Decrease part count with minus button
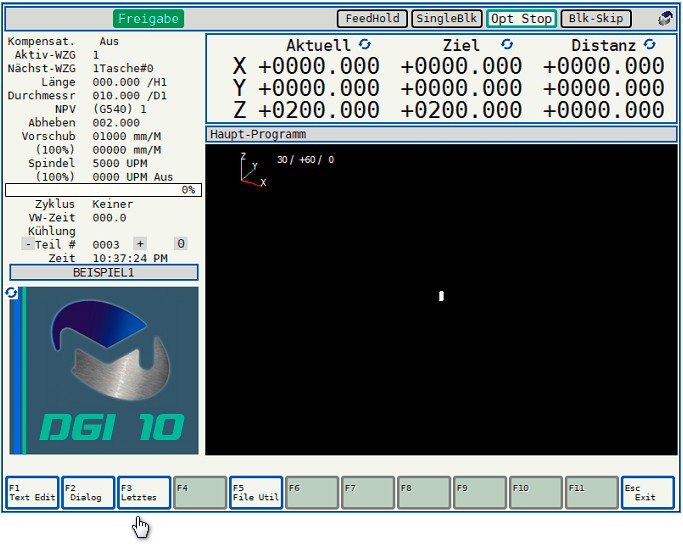The image size is (683, 549). pos(28,244)
